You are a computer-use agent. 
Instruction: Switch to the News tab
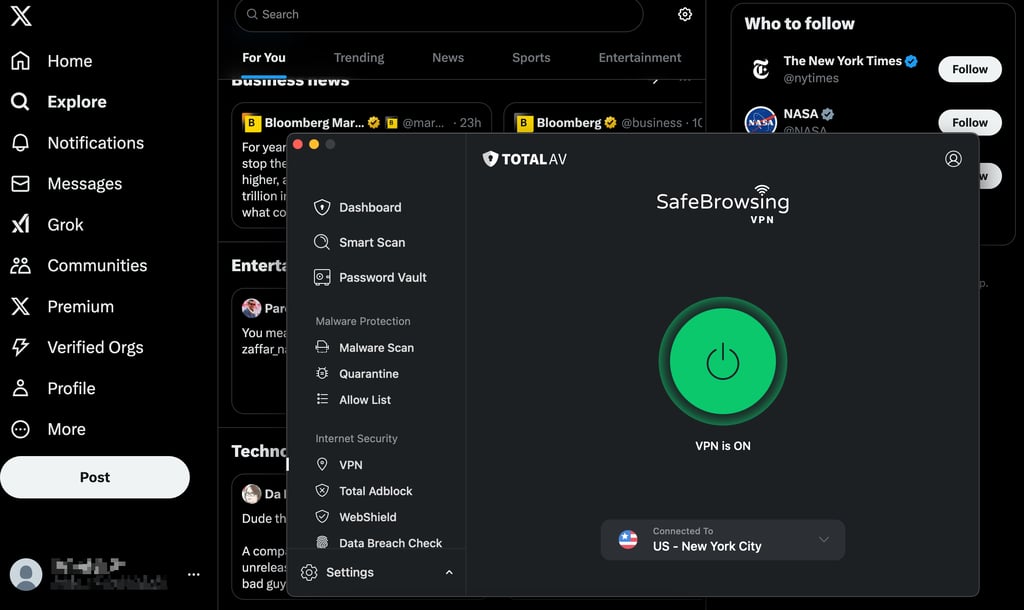tap(448, 57)
